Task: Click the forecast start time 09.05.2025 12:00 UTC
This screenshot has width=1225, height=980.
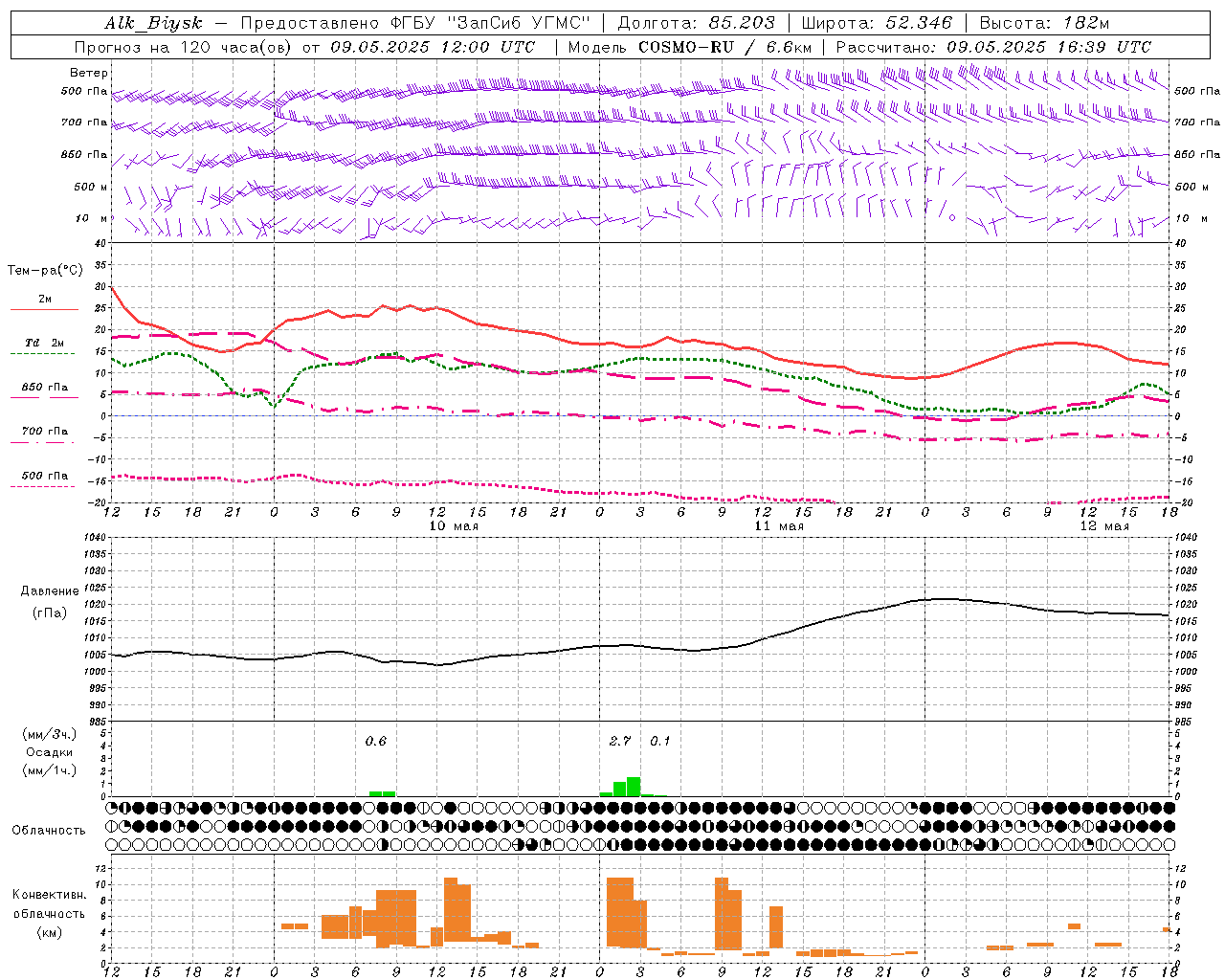Action: 433,47
